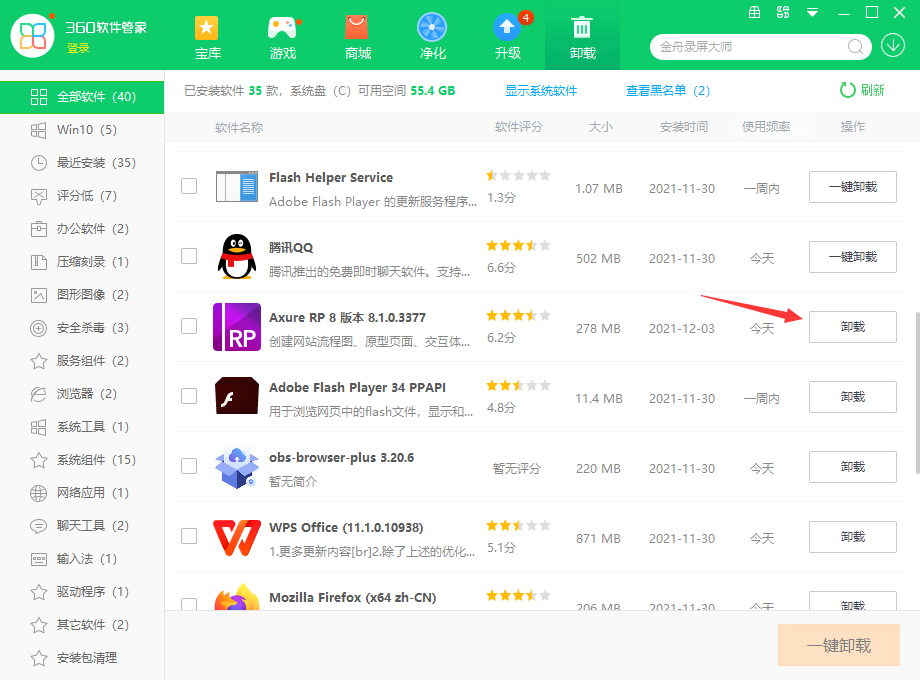This screenshot has height=680, width=920.
Task: Open 聊天工具 (2) chat category
Action: (82, 526)
